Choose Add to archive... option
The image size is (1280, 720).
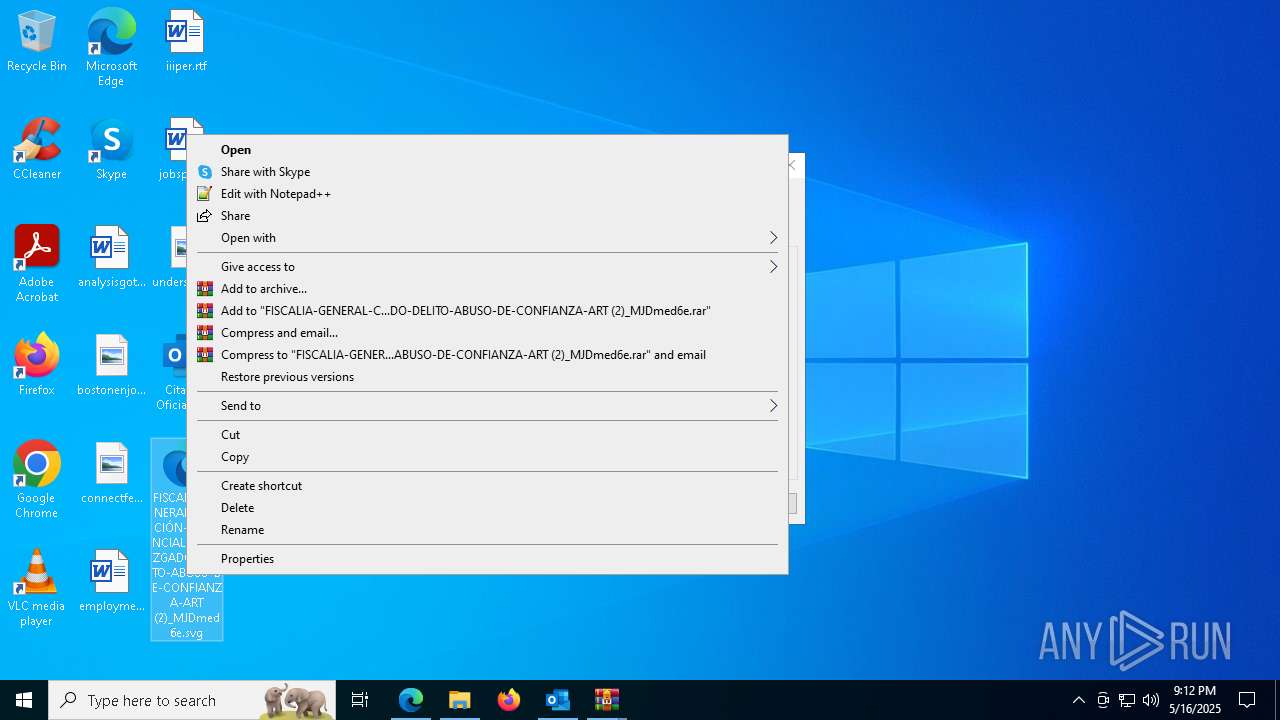pos(487,289)
